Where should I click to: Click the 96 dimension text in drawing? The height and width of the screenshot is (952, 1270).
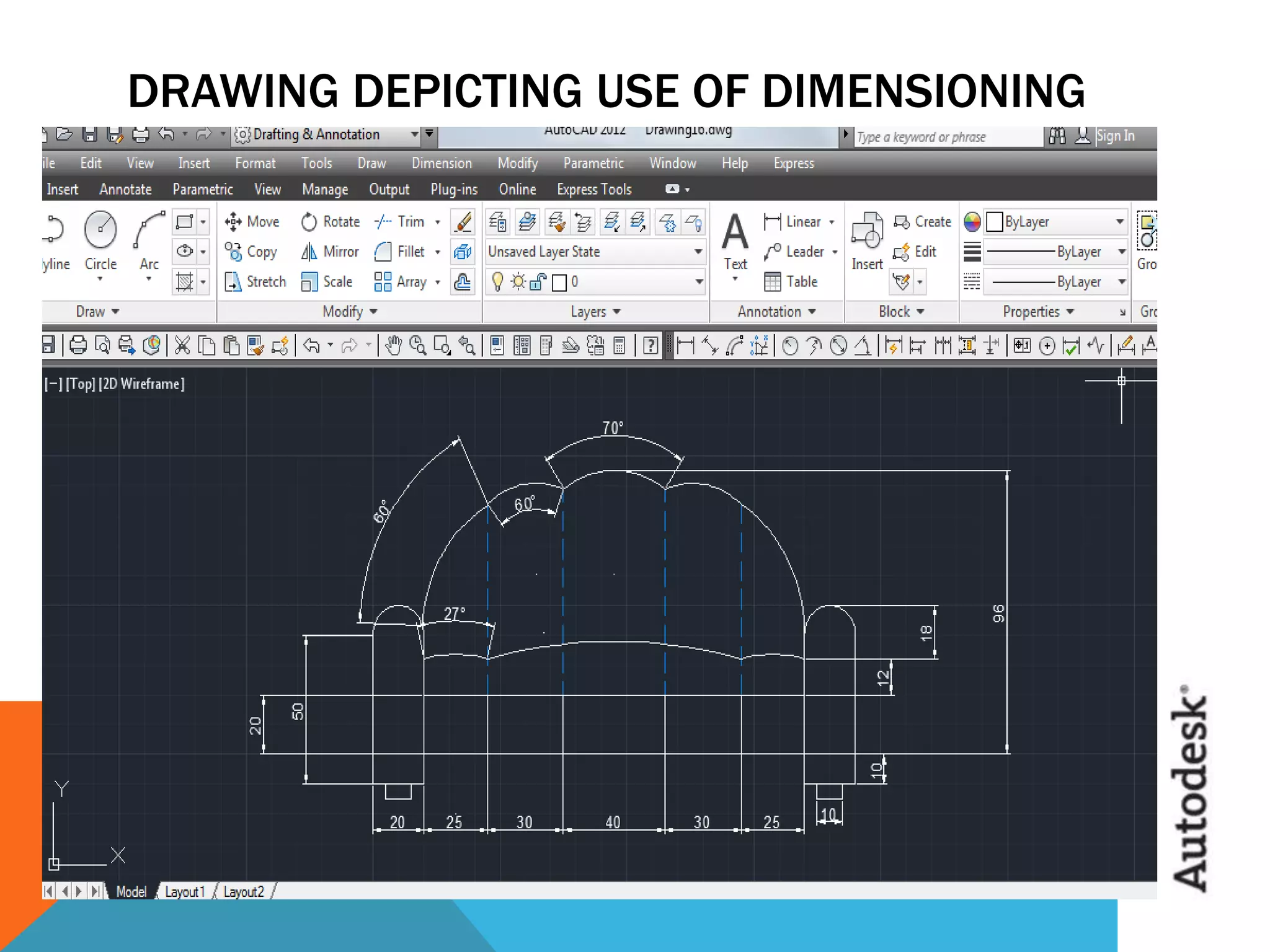point(998,614)
